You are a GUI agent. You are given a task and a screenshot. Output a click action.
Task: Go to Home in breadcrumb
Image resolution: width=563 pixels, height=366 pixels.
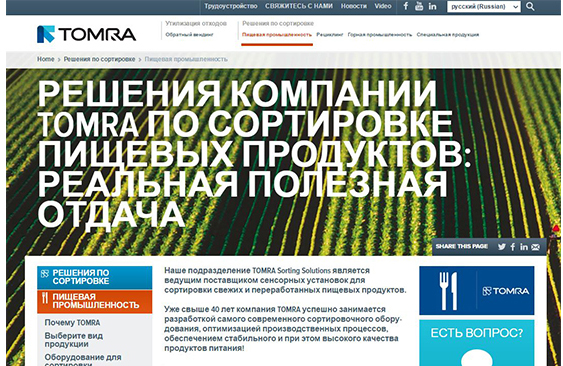pyautogui.click(x=46, y=59)
